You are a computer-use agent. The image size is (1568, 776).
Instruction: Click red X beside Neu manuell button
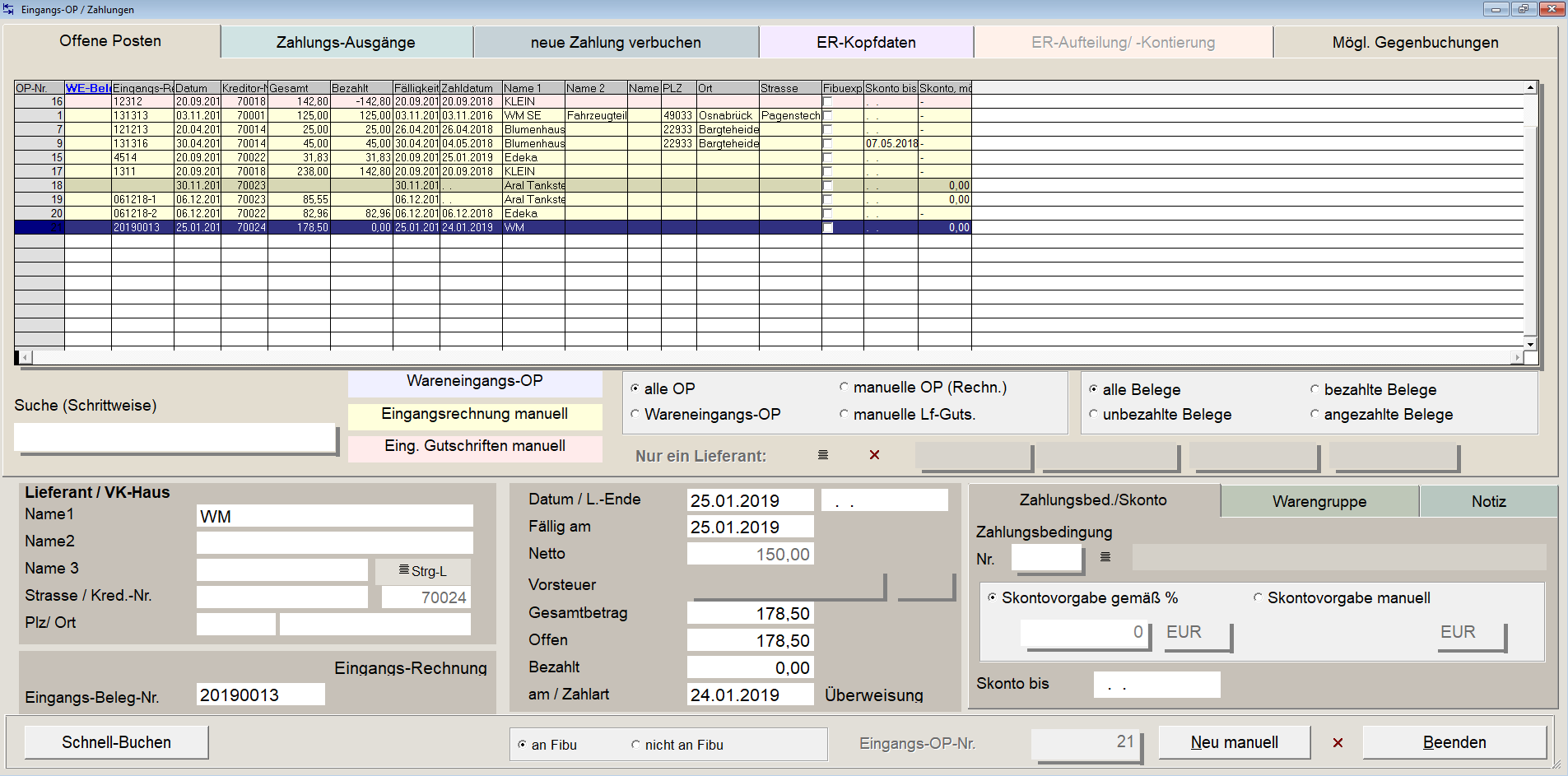coord(1338,742)
